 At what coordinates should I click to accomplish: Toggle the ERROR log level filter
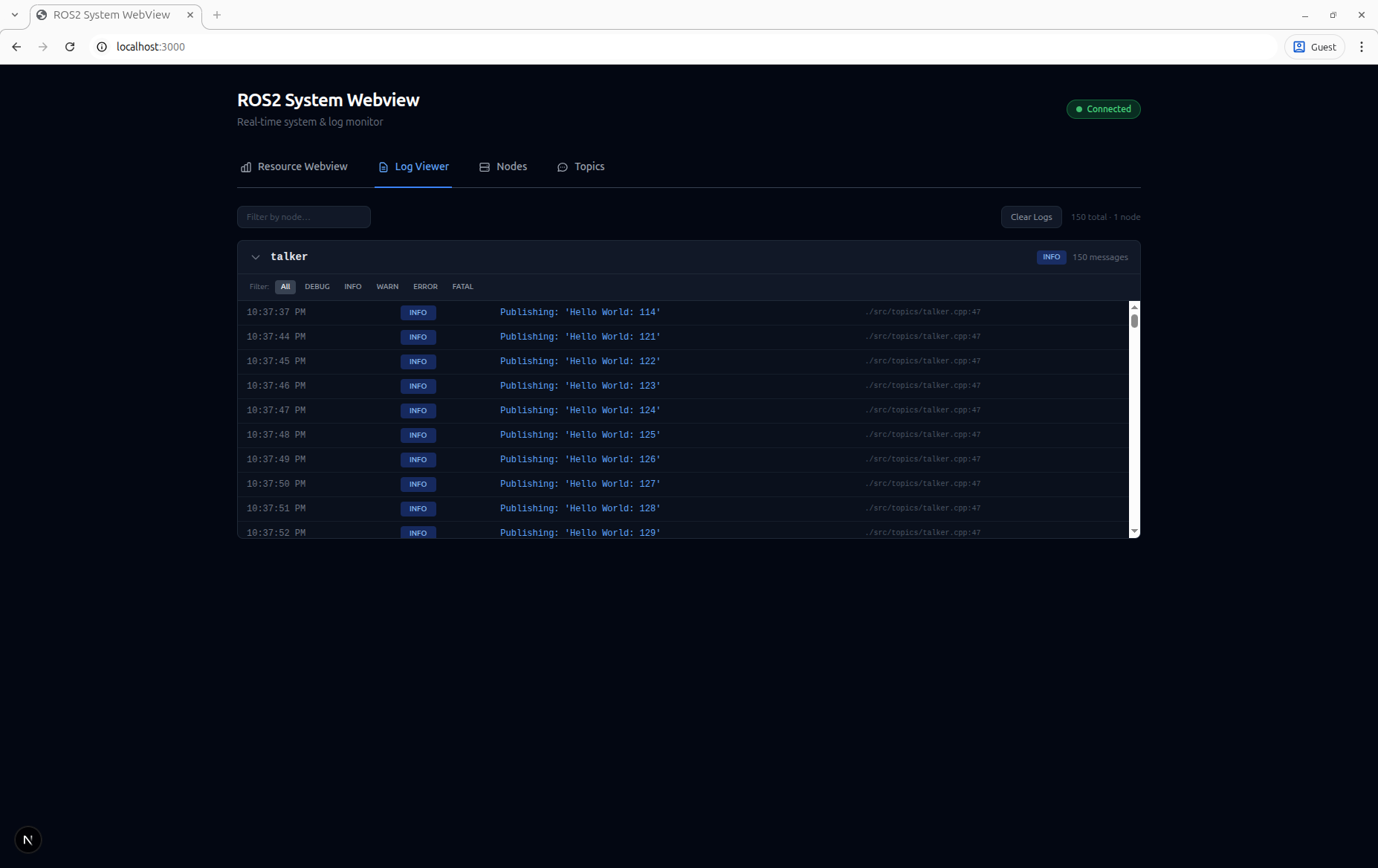point(425,286)
